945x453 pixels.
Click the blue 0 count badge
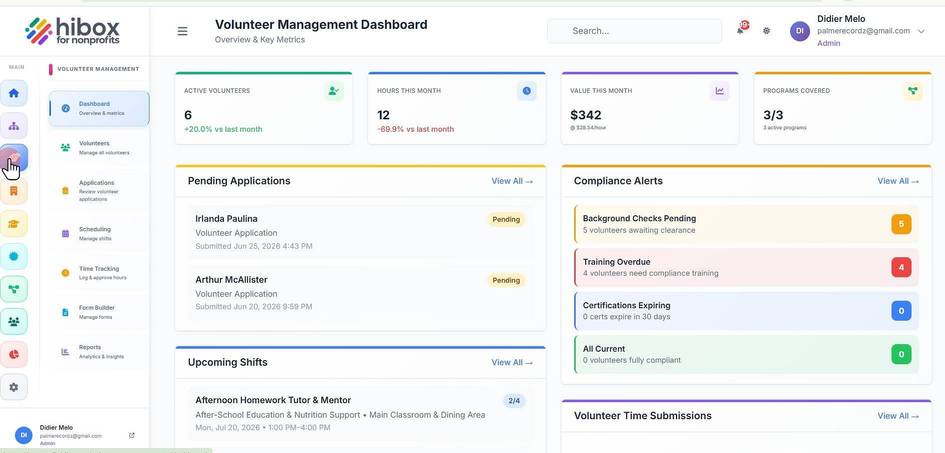(x=901, y=311)
